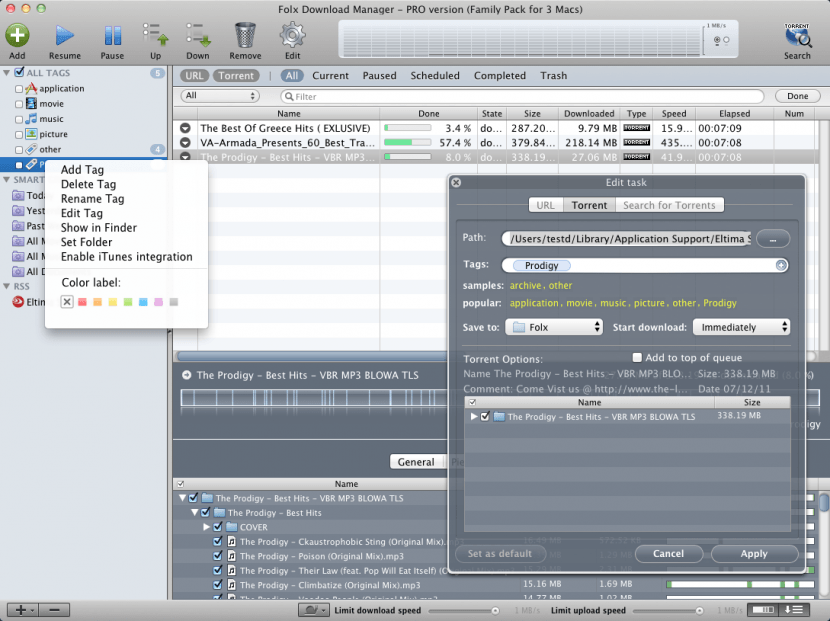This screenshot has width=830, height=621.
Task: Choose Delete Tag from context menu
Action: click(88, 184)
